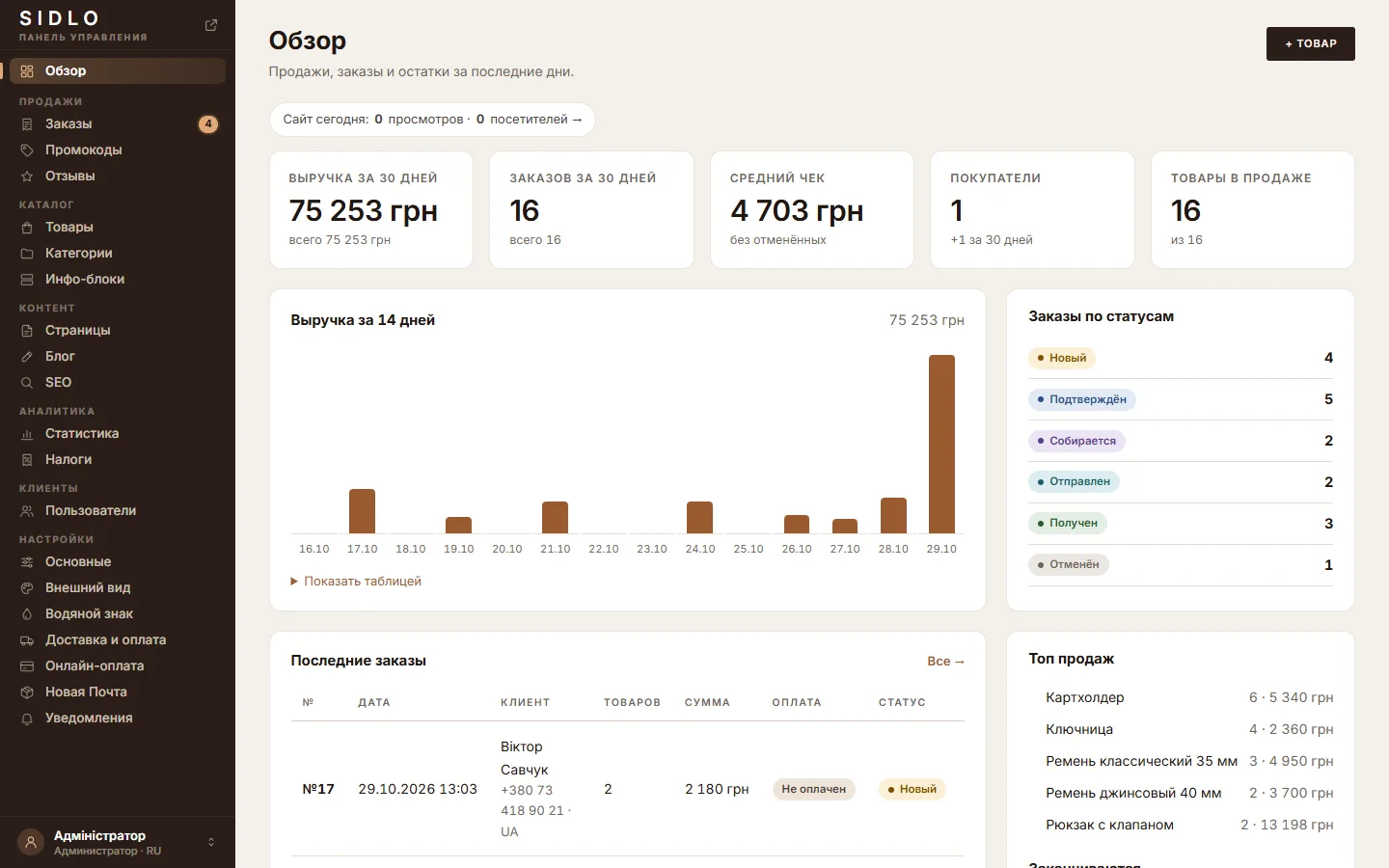Click the orders count badge 4
This screenshot has width=1389, height=868.
point(208,124)
